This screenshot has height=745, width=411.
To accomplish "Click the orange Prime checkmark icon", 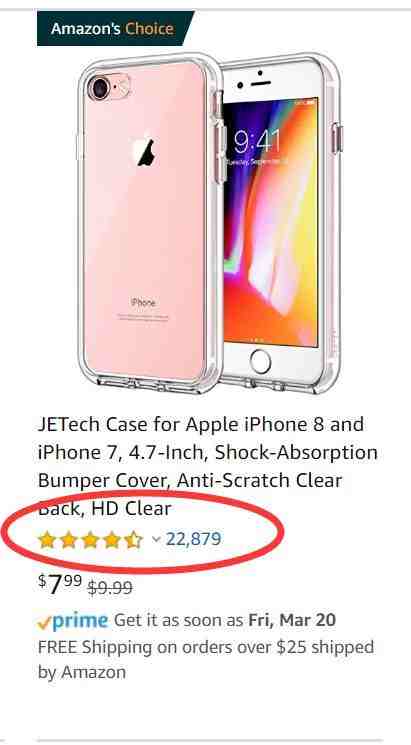I will 44,622.
